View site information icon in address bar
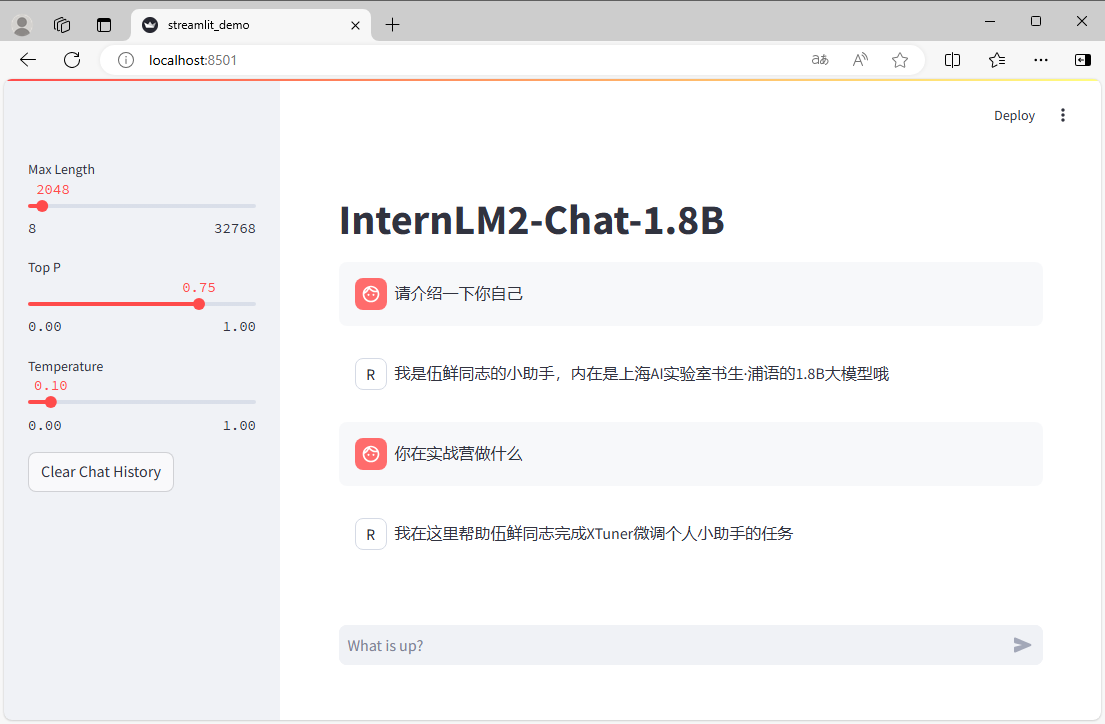Screen dimensions: 1105x724 pos(125,60)
